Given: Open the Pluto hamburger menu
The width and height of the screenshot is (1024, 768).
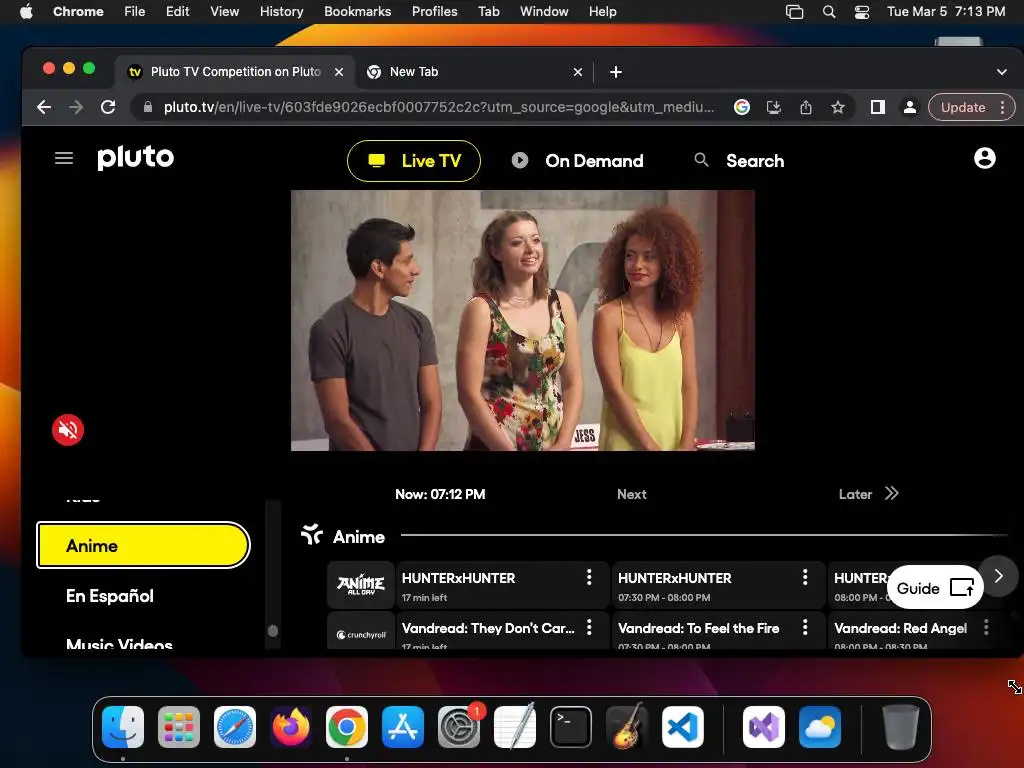Looking at the screenshot, I should (x=63, y=158).
